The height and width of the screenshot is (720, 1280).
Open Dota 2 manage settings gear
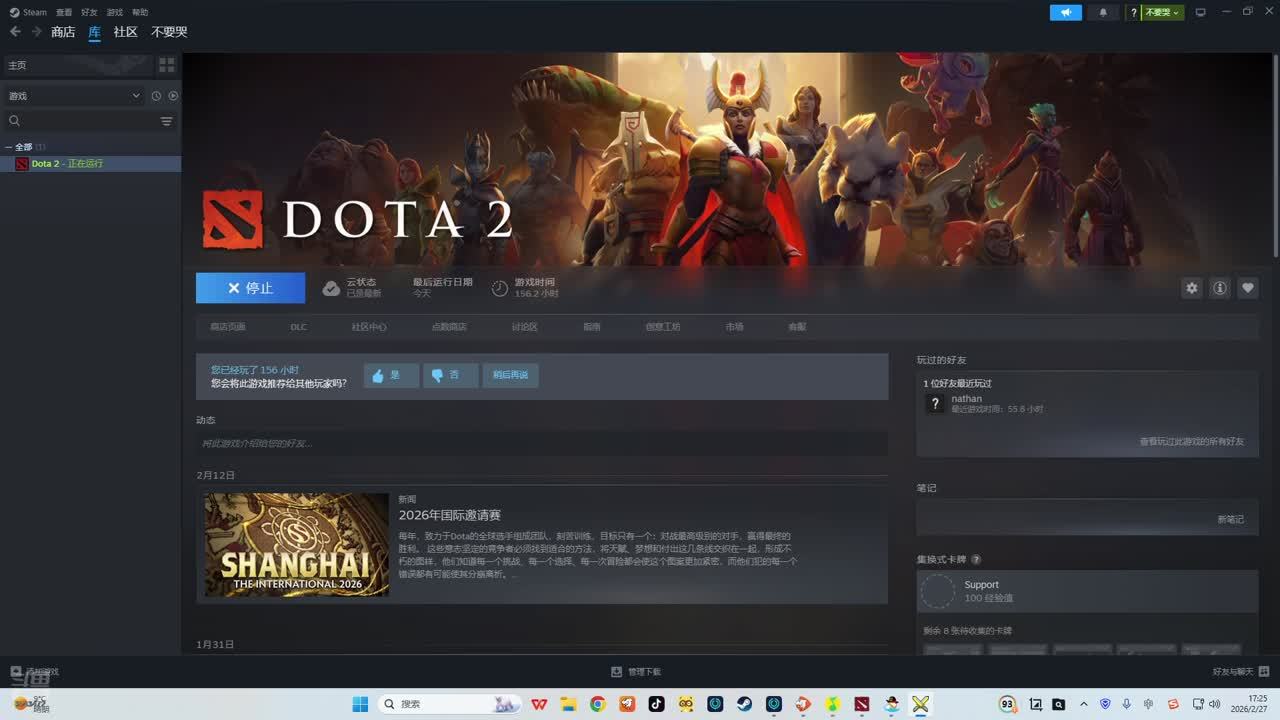pos(1192,288)
